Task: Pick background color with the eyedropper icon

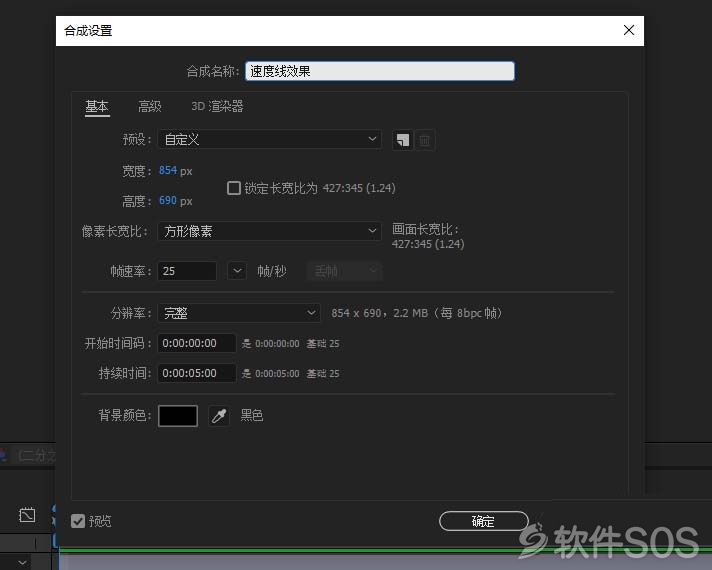Action: click(219, 416)
